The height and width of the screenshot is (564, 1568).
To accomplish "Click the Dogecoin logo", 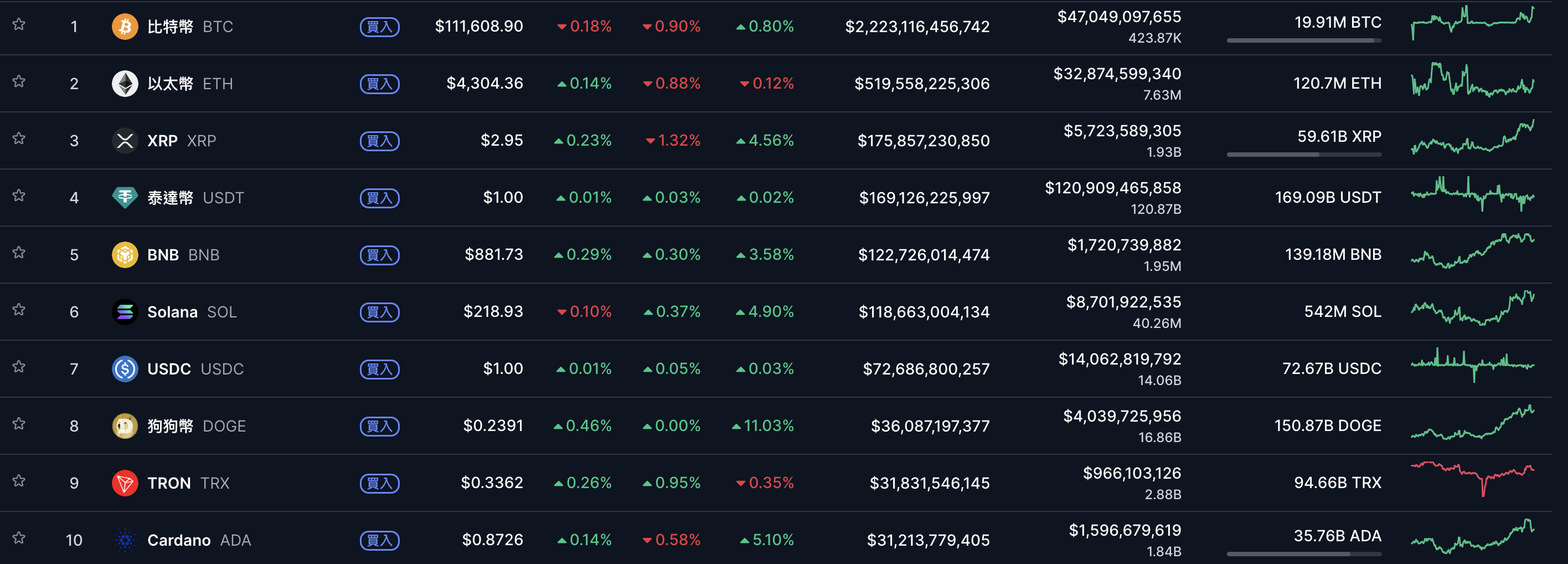I will point(125,425).
